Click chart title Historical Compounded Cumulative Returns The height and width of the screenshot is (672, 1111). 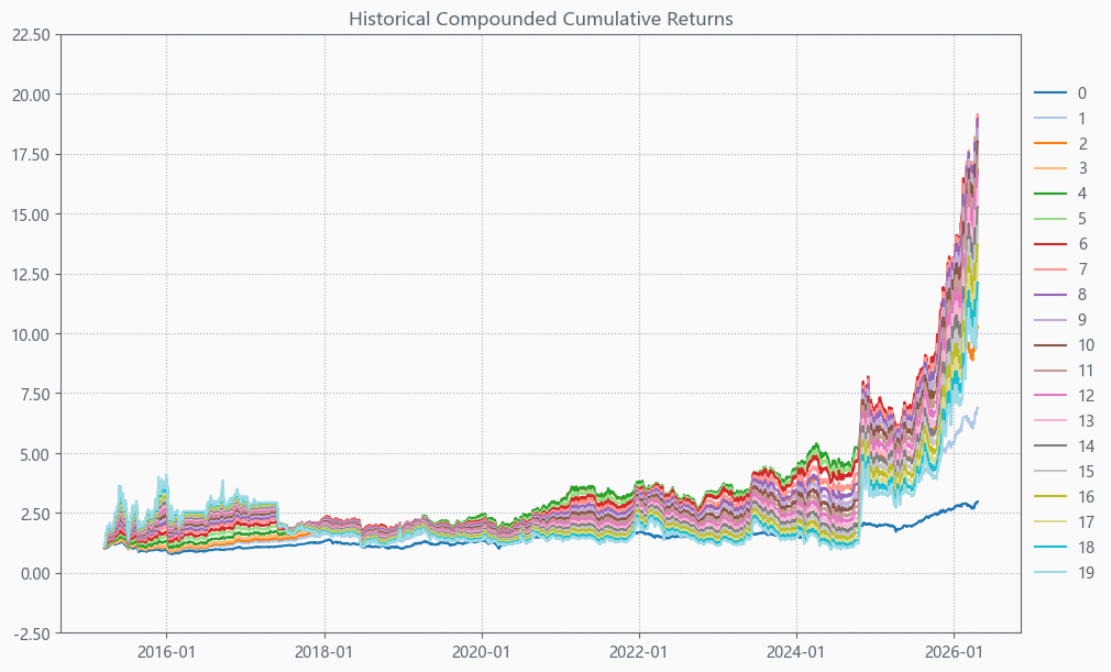pyautogui.click(x=541, y=18)
